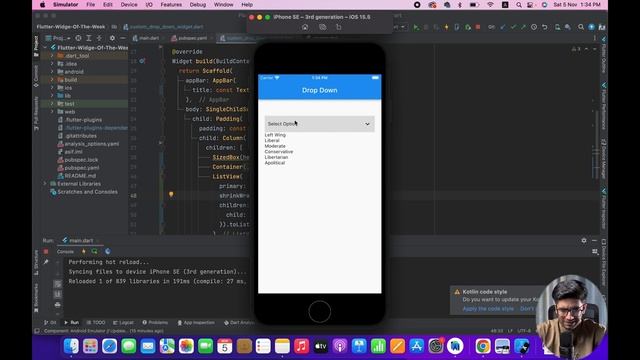Click 'Apply the code style' link in Kotlin notification

[x=488, y=308]
